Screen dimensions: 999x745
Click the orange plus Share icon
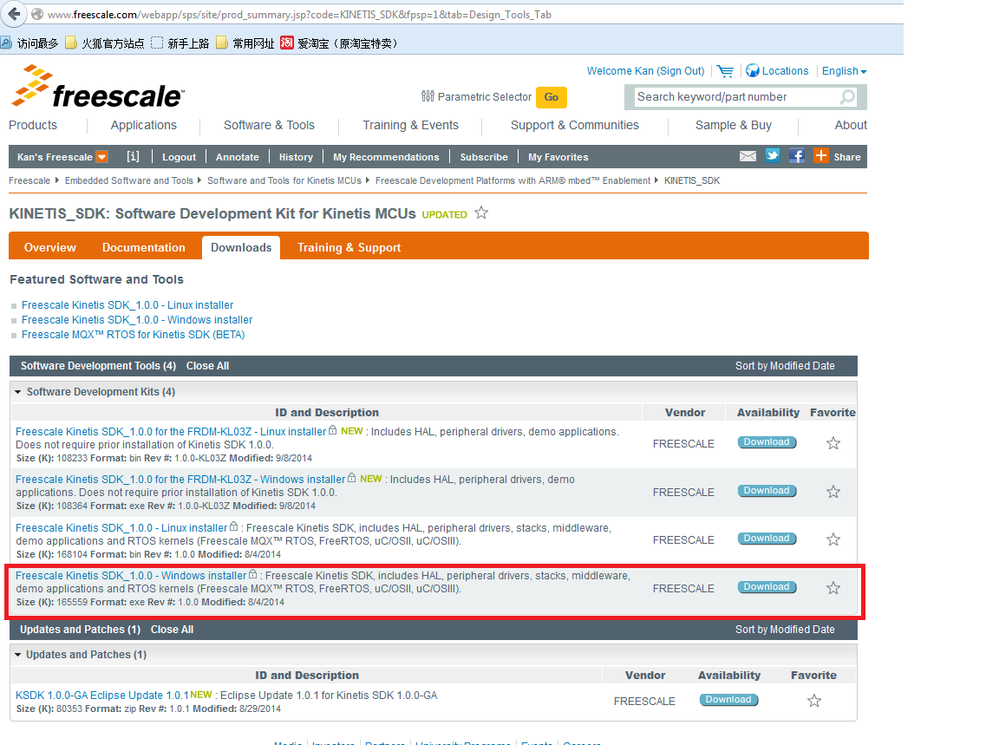[821, 156]
